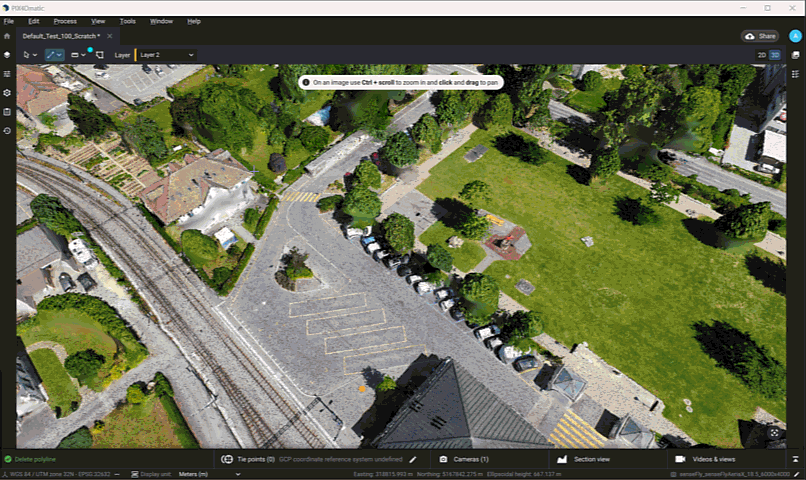Screen dimensions: 806x480
Task: Open the history icon in left sidebar
Action: pos(7,130)
